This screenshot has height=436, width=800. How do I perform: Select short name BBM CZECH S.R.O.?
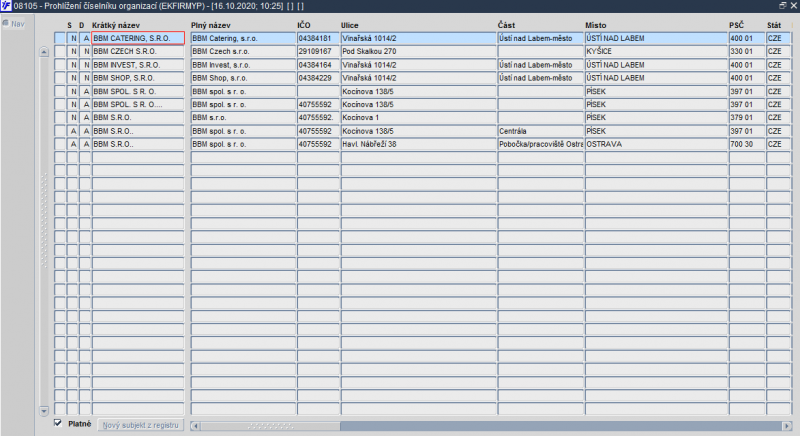(x=138, y=52)
